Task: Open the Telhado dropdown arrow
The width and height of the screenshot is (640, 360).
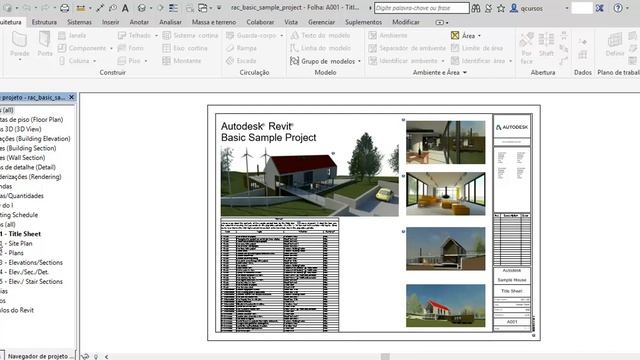Action: [x=156, y=36]
